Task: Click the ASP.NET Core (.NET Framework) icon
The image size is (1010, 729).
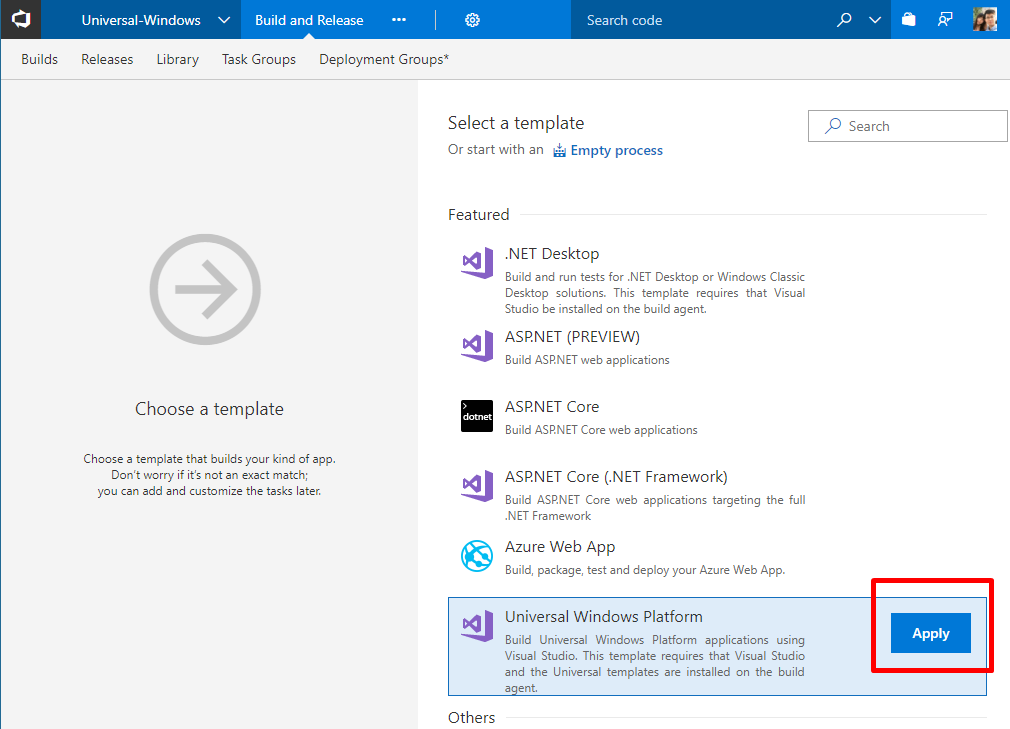Action: [477, 486]
